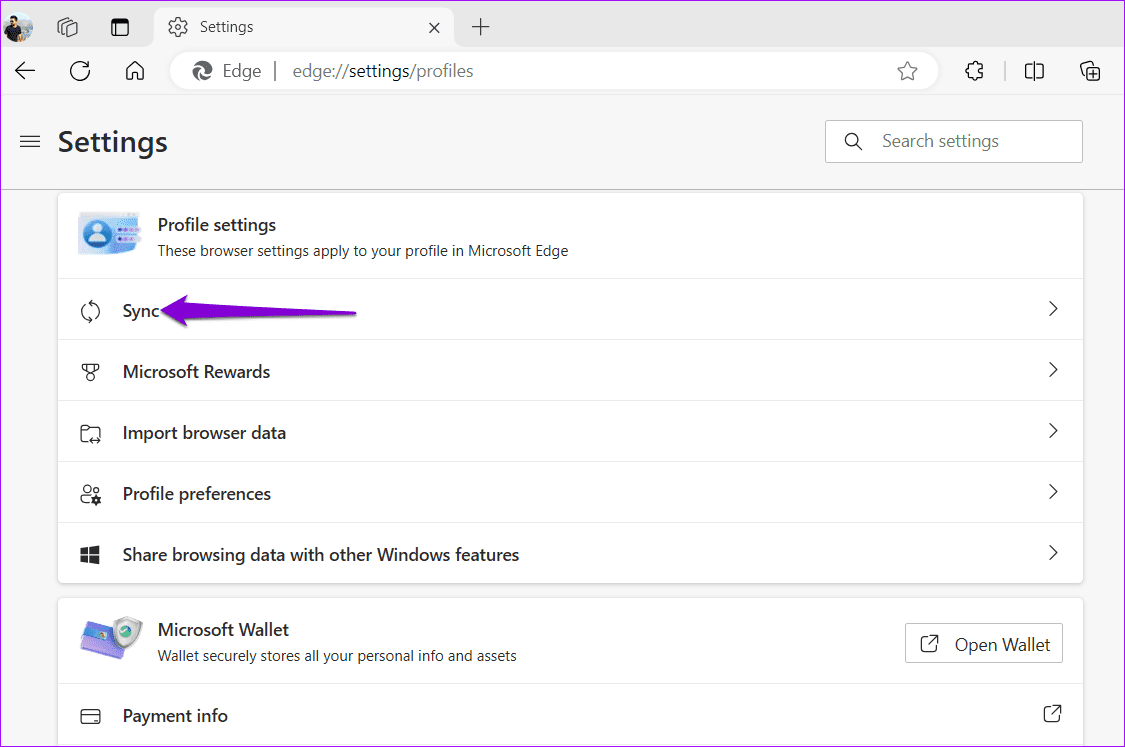Viewport: 1125px width, 747px height.
Task: Click the Profile preferences icon
Action: [90, 493]
